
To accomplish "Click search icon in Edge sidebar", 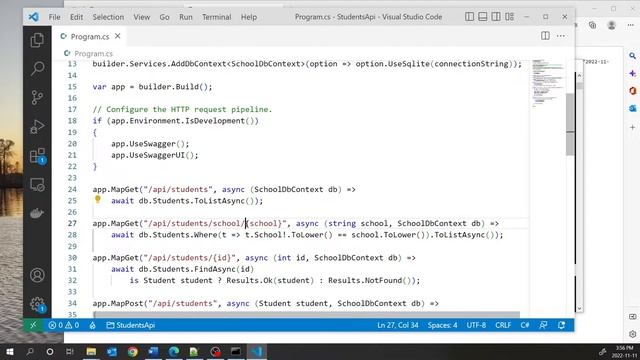I will pyautogui.click(x=632, y=56).
